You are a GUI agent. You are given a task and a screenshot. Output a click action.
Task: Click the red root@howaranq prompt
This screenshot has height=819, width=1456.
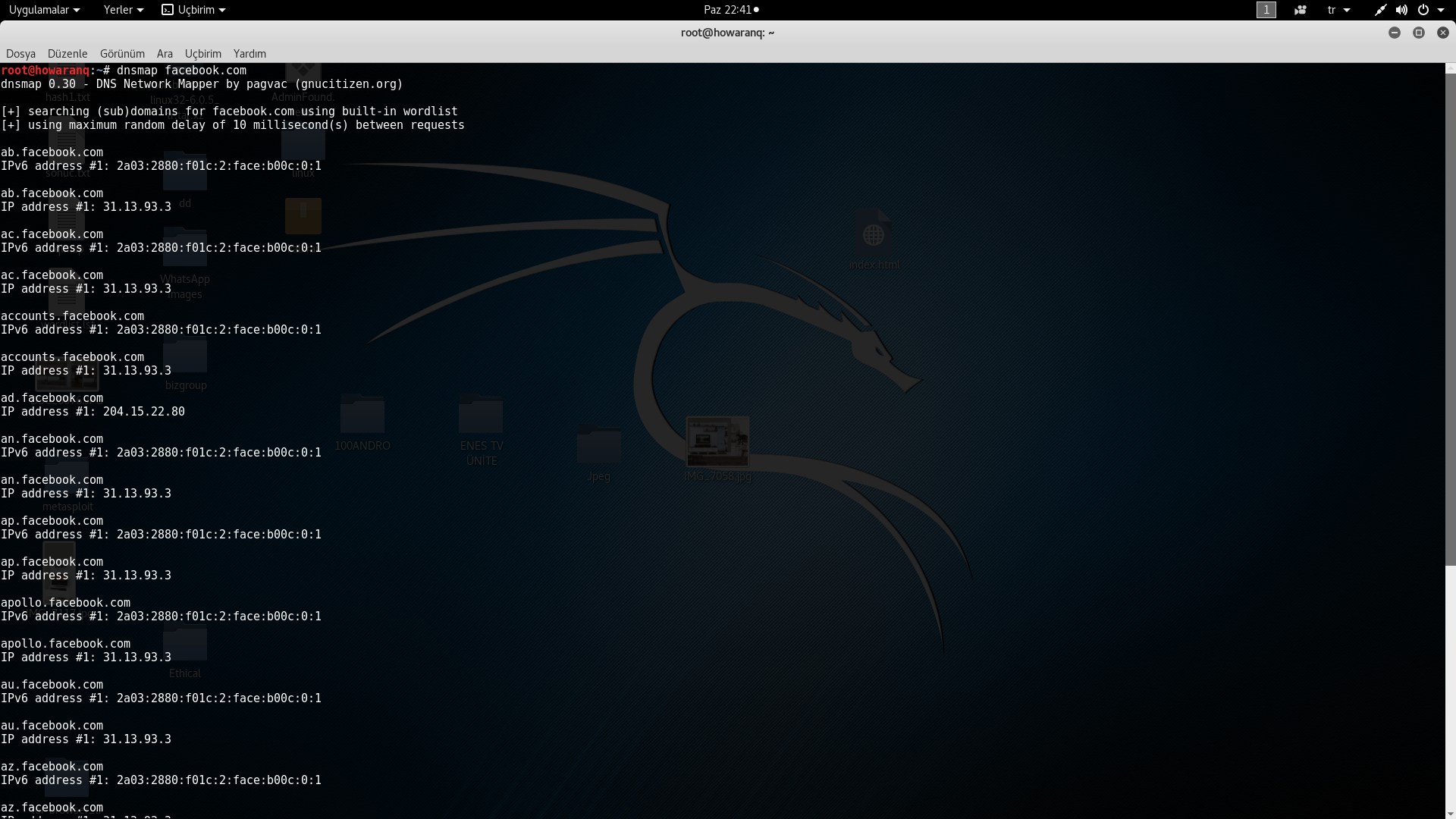[x=45, y=71]
